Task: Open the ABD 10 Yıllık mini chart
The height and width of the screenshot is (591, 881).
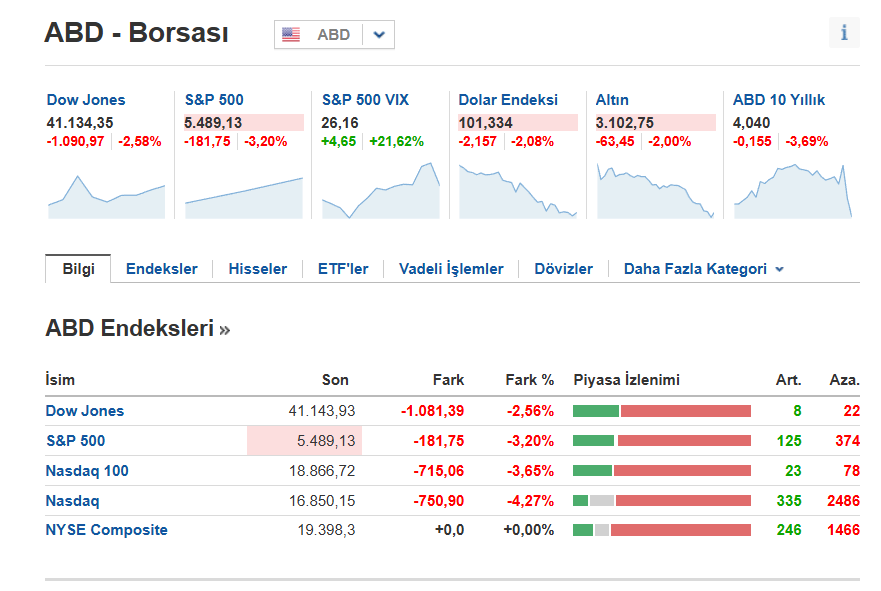Action: point(792,190)
